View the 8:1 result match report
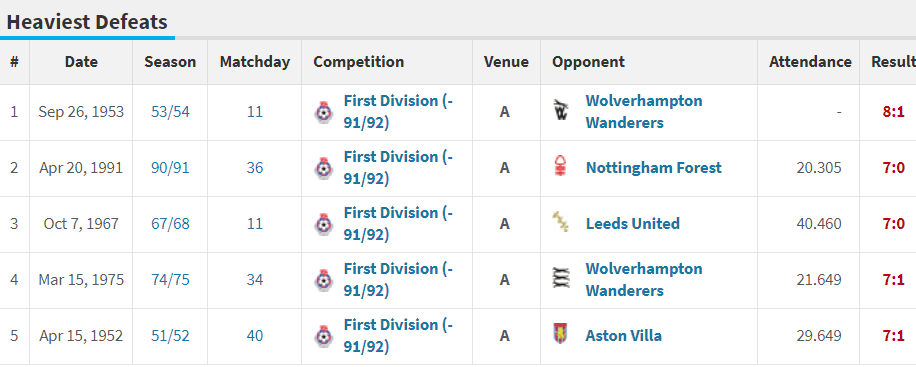916x367 pixels. point(894,112)
